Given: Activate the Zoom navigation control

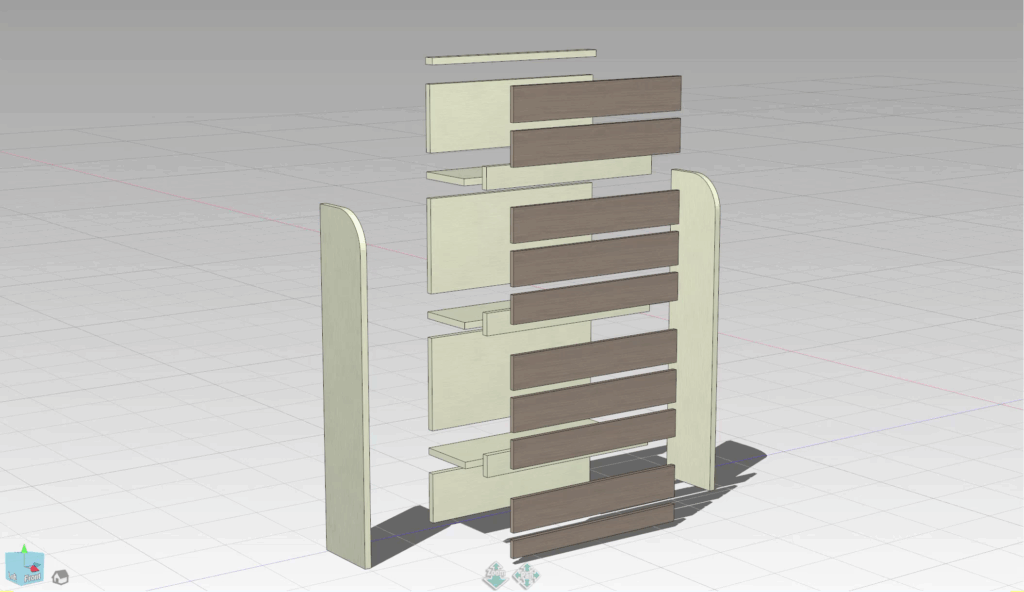Looking at the screenshot, I should pos(494,574).
